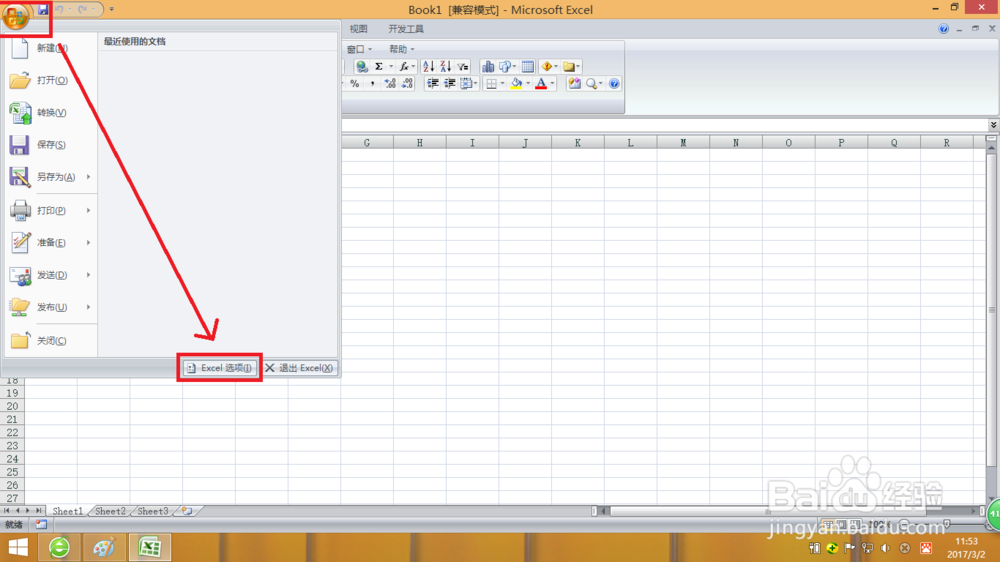The width and height of the screenshot is (1000, 562).
Task: Expand the 发布 submenu arrow
Action: point(89,307)
